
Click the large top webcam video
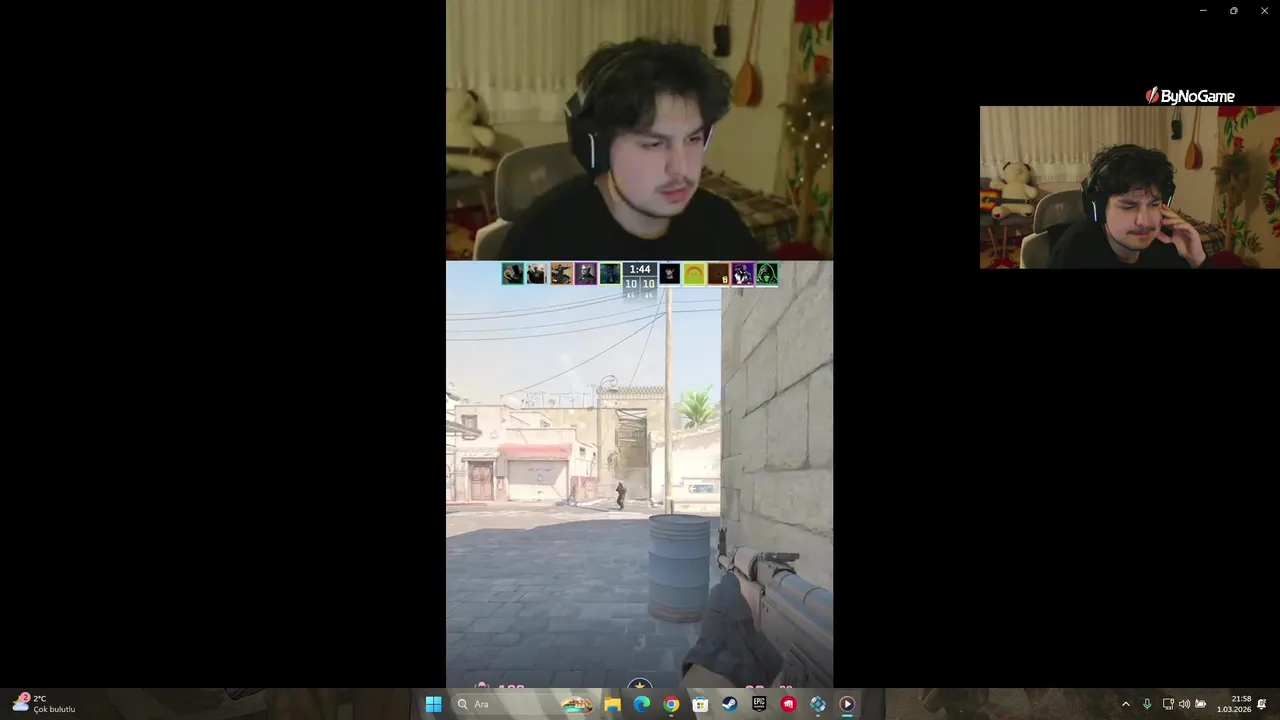coord(639,130)
